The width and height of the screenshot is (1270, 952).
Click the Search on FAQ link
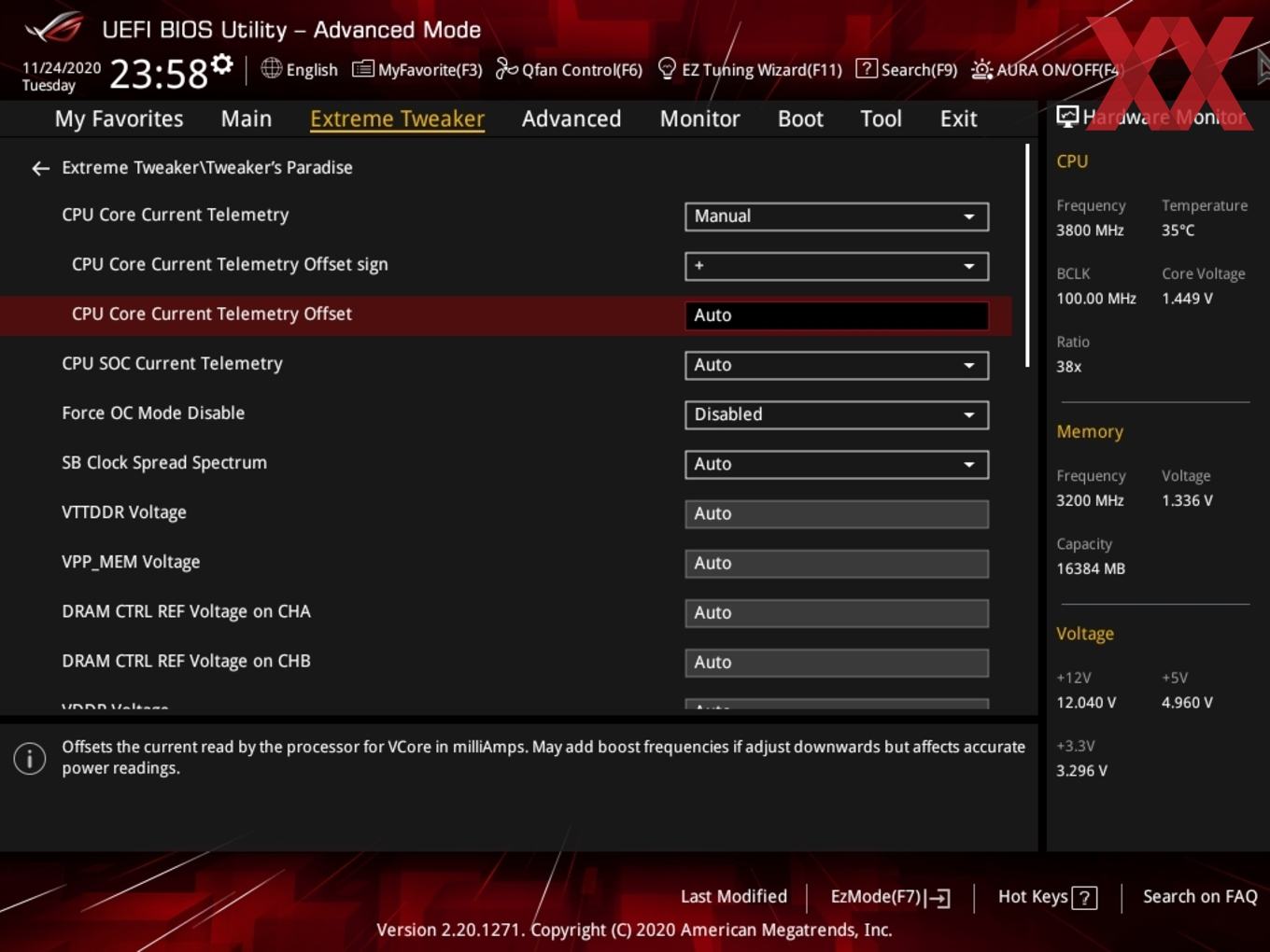click(1200, 896)
